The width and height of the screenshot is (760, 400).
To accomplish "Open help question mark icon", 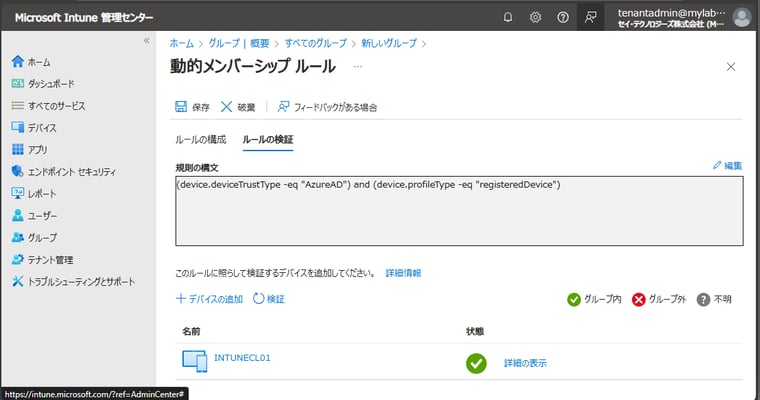I will coord(563,17).
